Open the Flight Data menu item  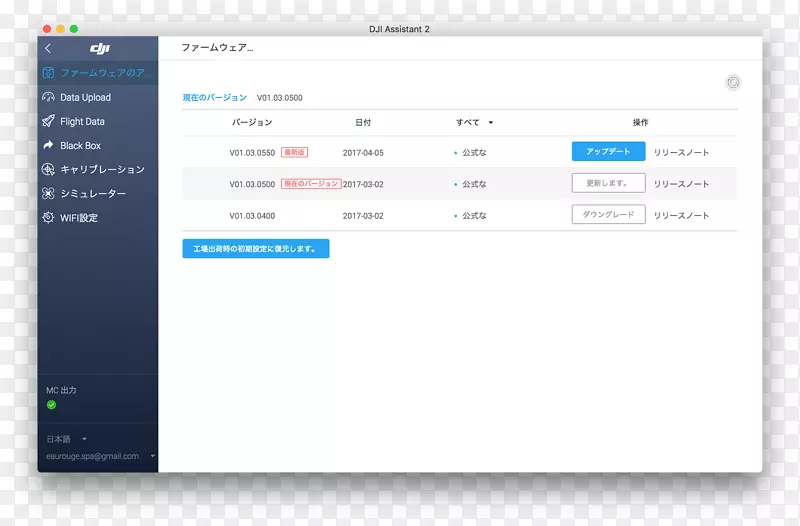[x=82, y=121]
